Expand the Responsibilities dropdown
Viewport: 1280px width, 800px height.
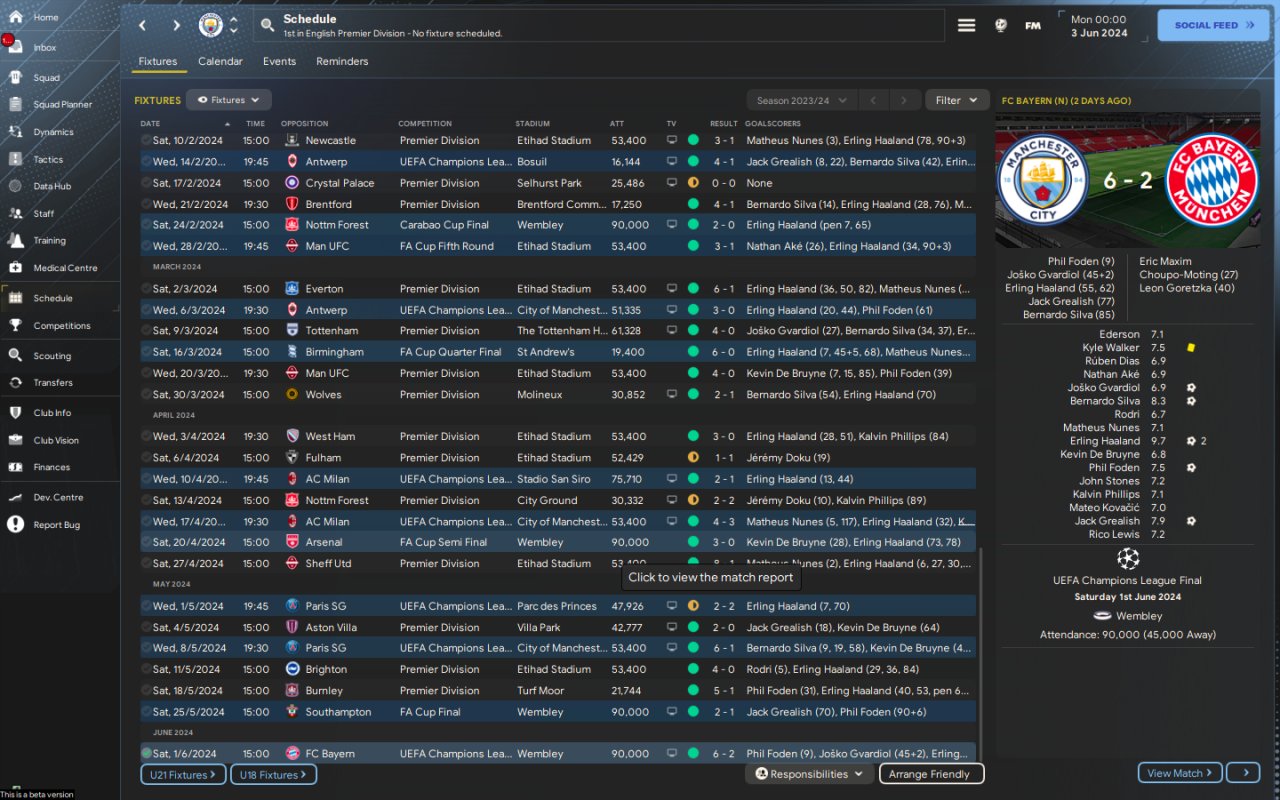(x=809, y=774)
